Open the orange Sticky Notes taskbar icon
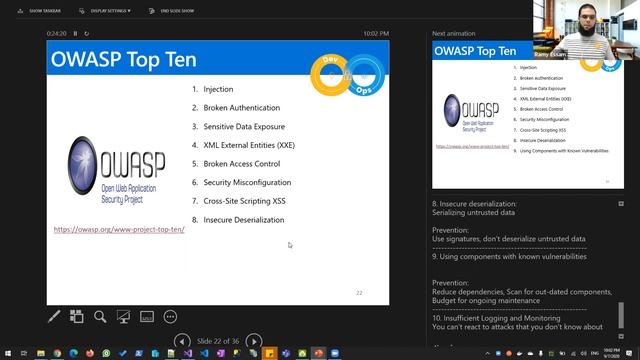The width and height of the screenshot is (640, 360). (269, 353)
